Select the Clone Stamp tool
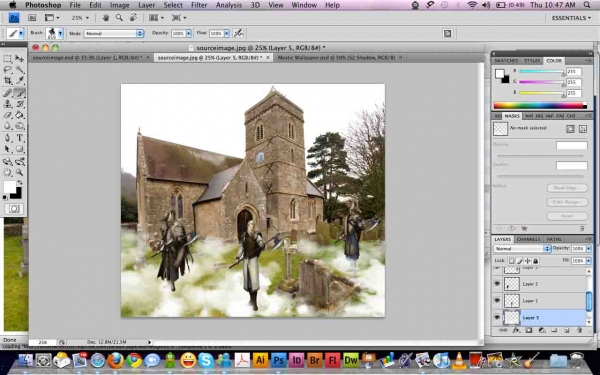The image size is (600, 375). coord(7,104)
